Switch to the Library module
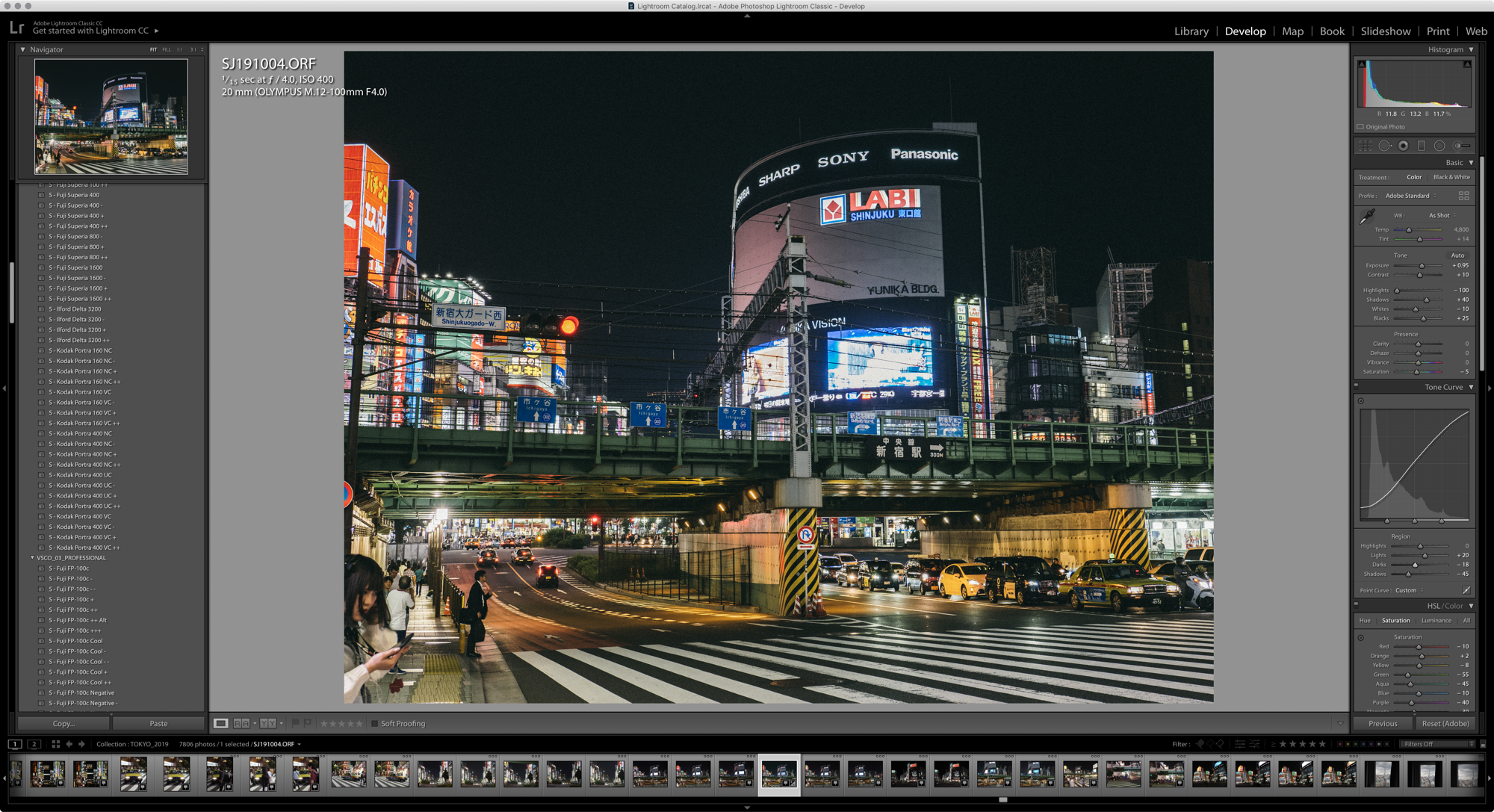The width and height of the screenshot is (1494, 812). [1191, 31]
